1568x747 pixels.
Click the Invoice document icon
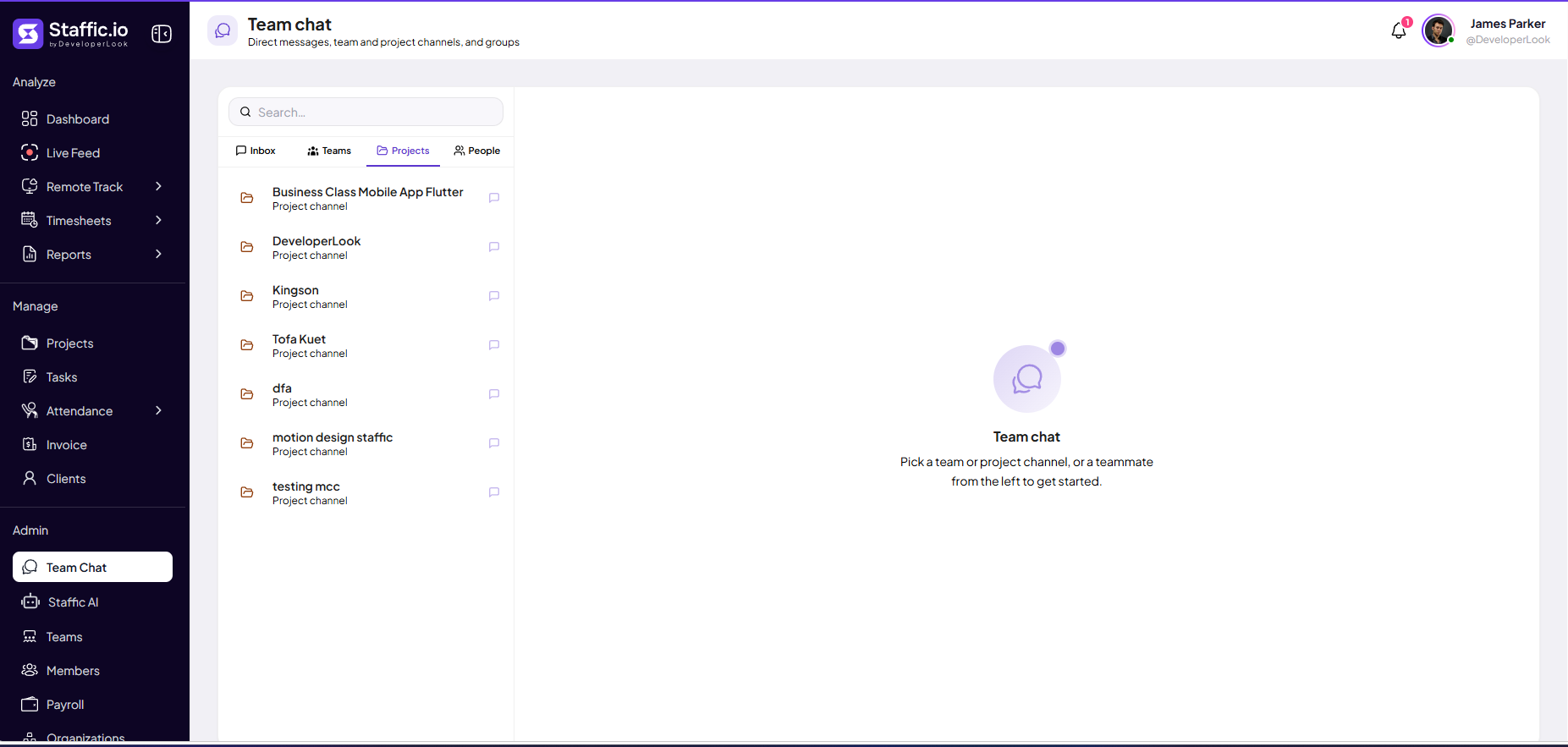(30, 444)
